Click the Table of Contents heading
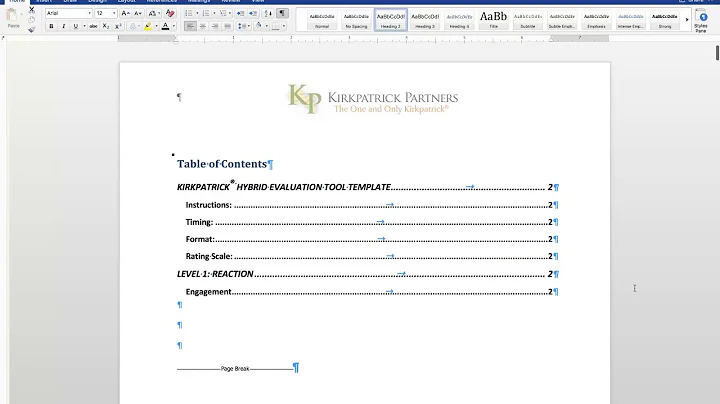This screenshot has width=720, height=404. click(222, 164)
